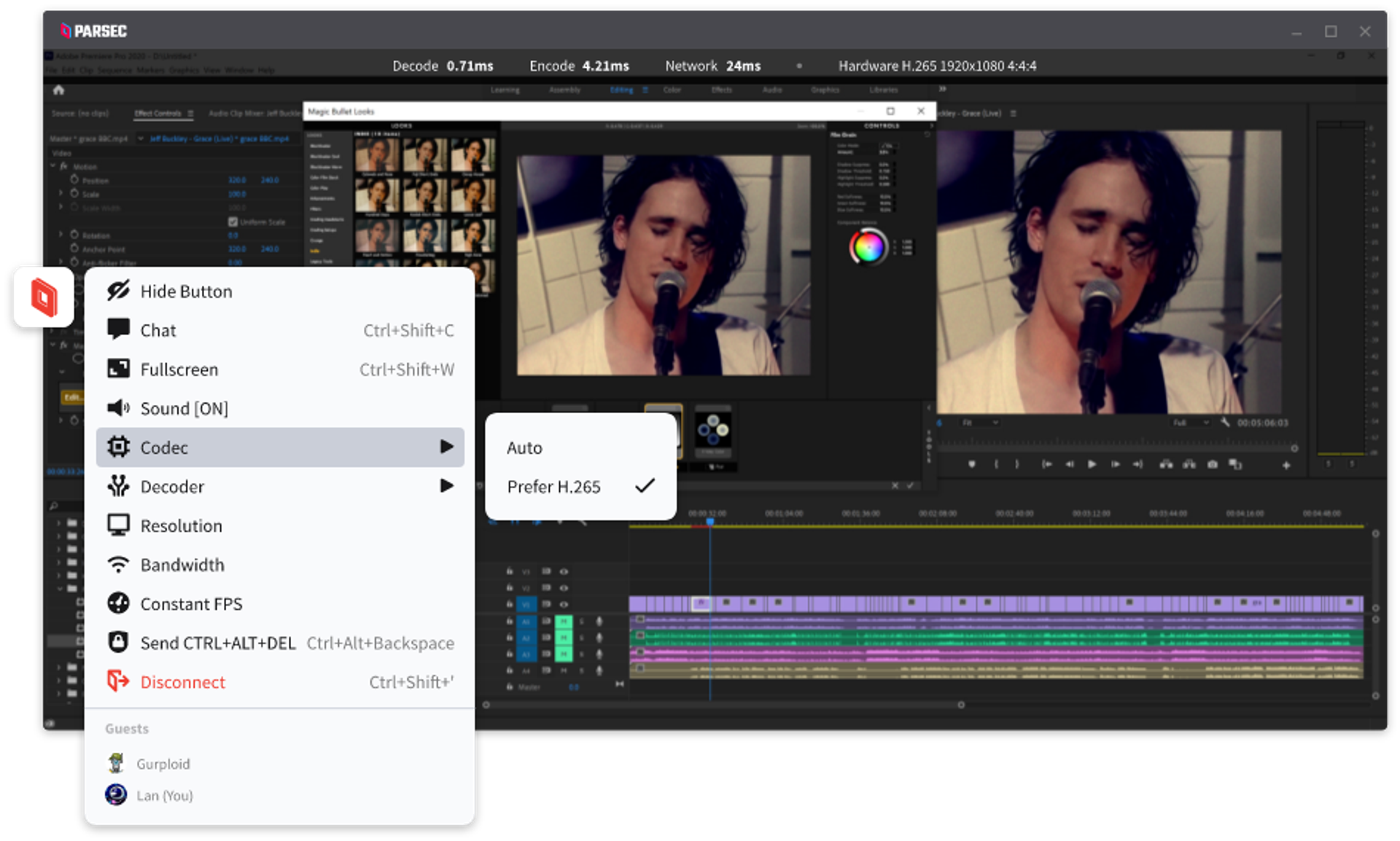Toggle the Uniform Scale checkbox
Screen dimensions: 1400x841
(233, 222)
